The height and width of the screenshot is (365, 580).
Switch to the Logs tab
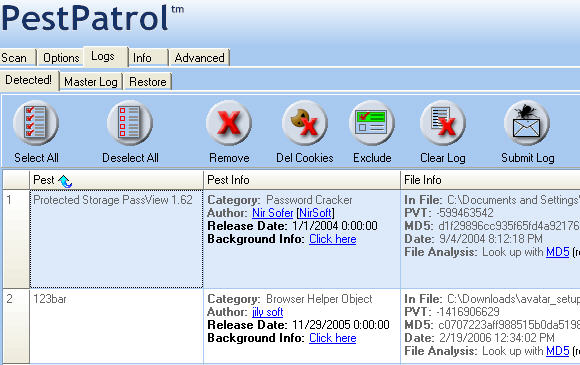[106, 56]
